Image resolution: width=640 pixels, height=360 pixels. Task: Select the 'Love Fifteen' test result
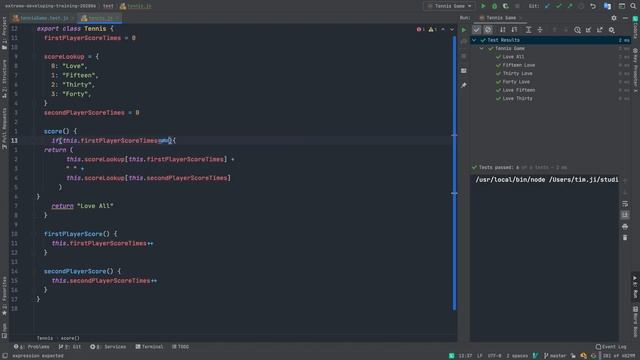point(518,90)
